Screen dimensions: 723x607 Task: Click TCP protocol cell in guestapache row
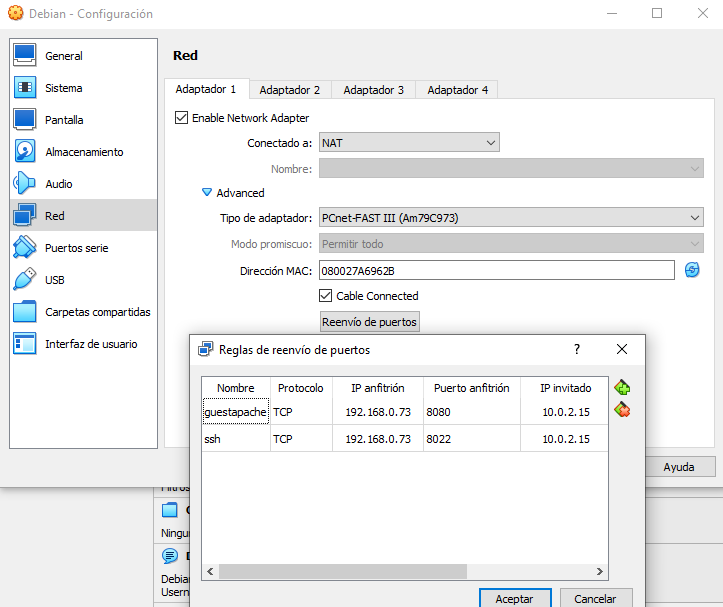(x=301, y=411)
